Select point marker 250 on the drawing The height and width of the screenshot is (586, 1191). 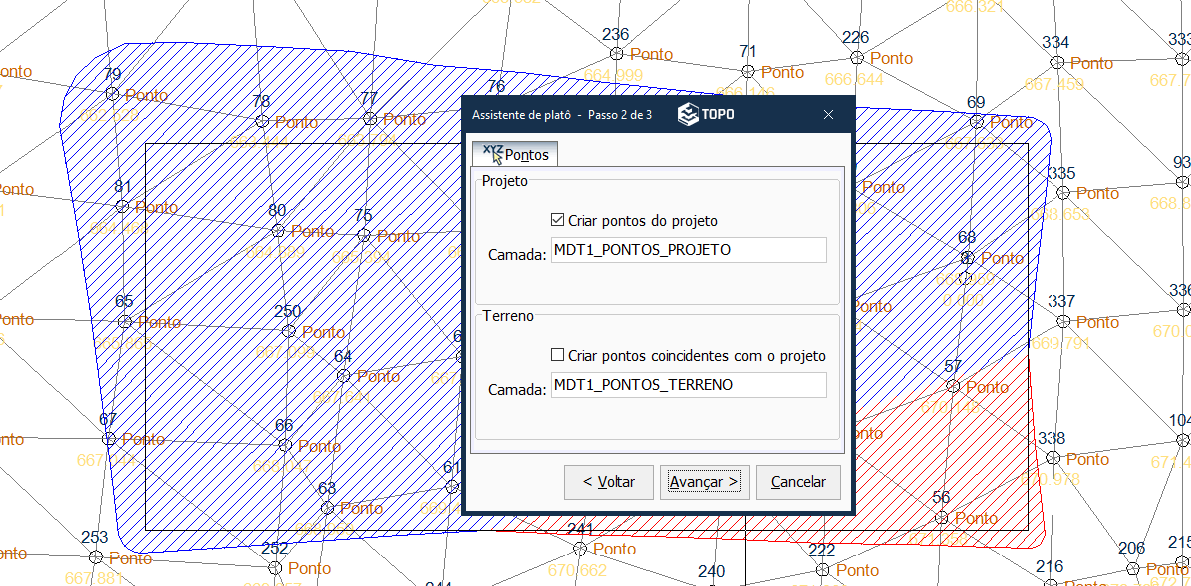tap(289, 331)
